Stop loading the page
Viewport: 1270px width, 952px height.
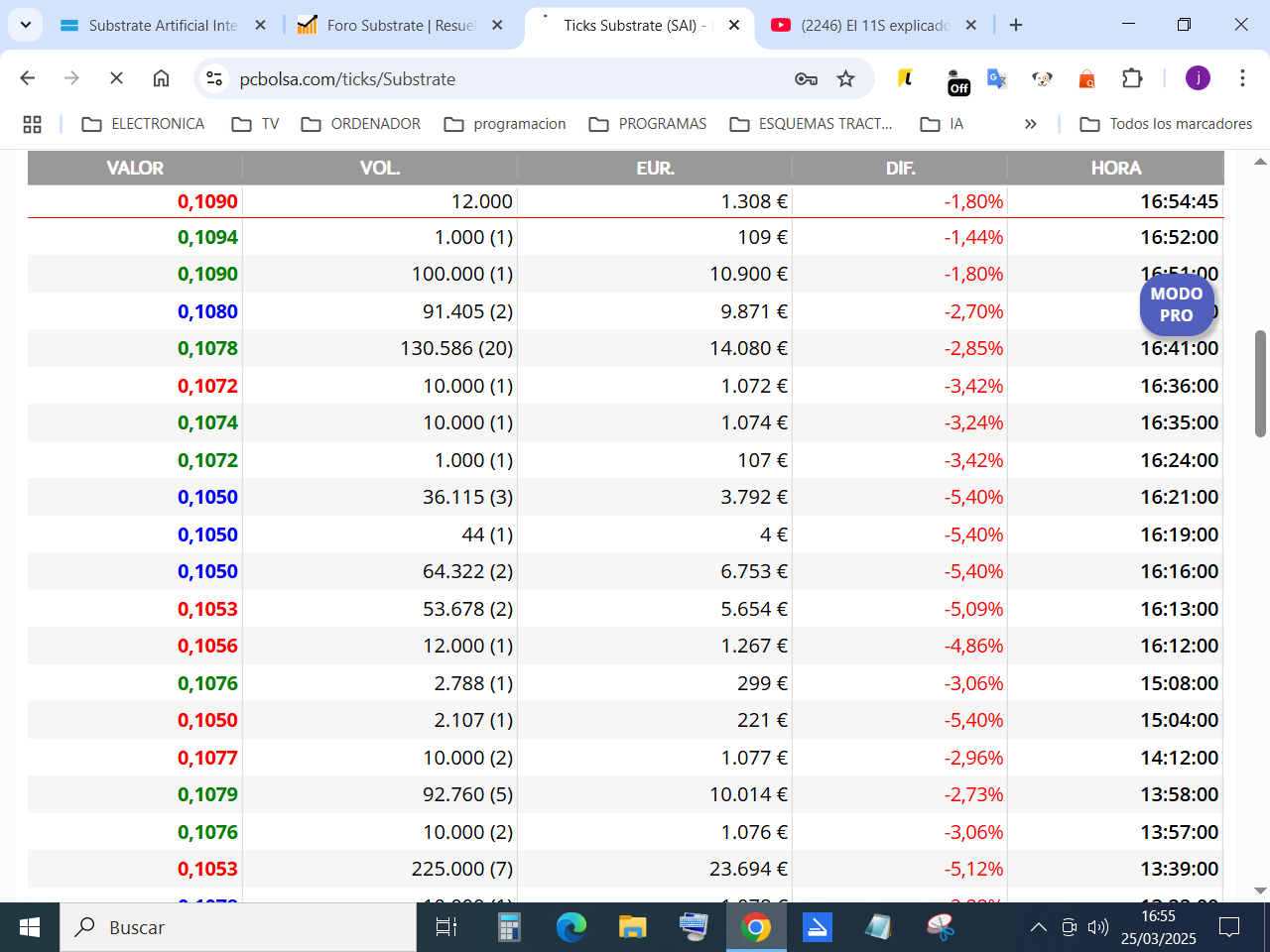point(116,78)
